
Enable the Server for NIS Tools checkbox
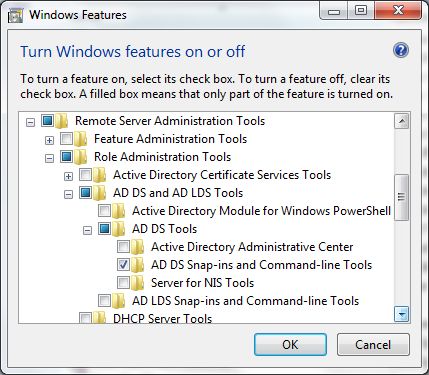pos(123,282)
